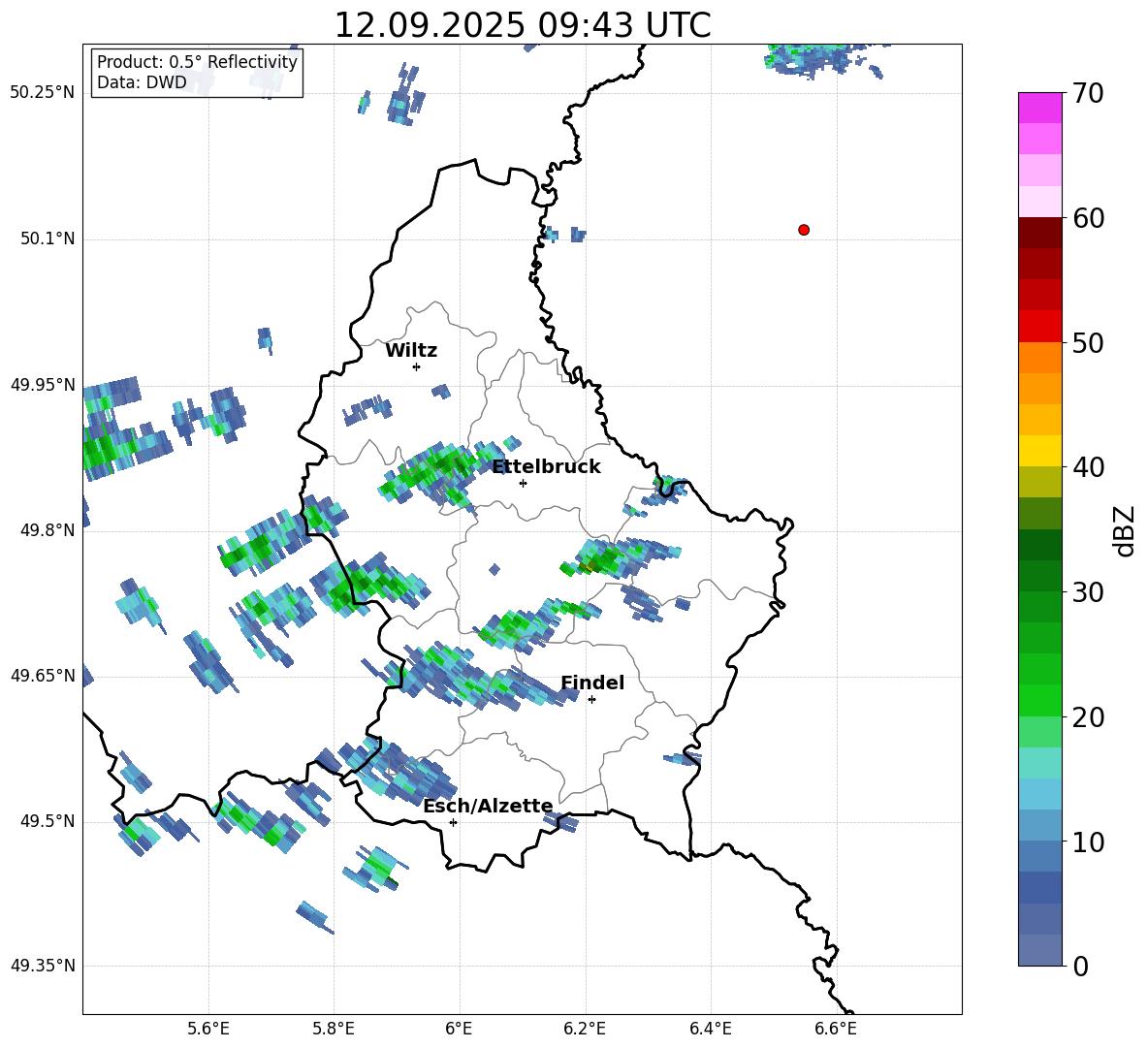
Task: Click the Wiltz cross marker
Action: 416,366
